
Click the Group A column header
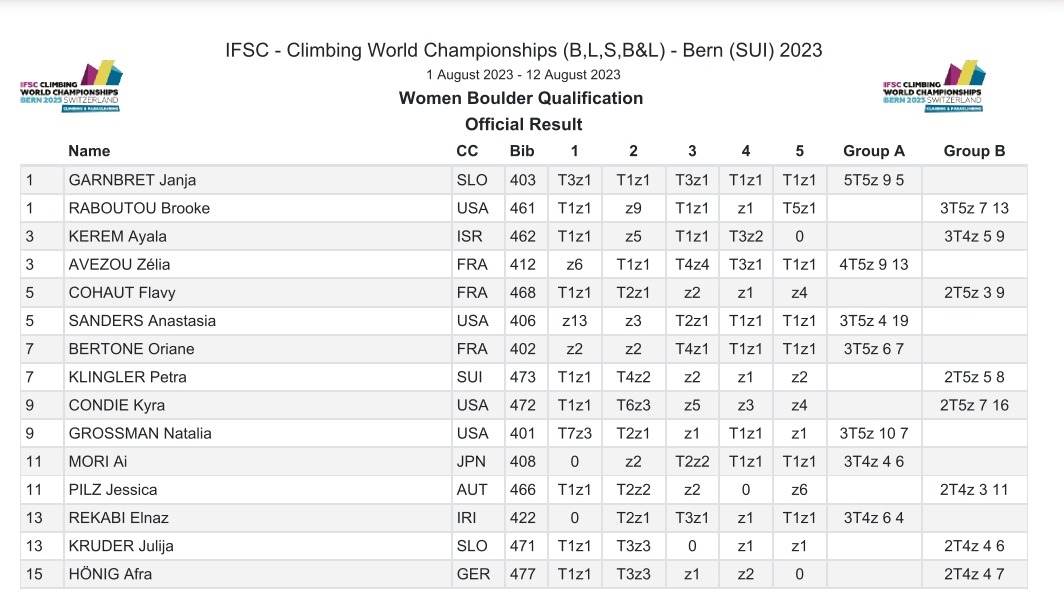pos(873,151)
